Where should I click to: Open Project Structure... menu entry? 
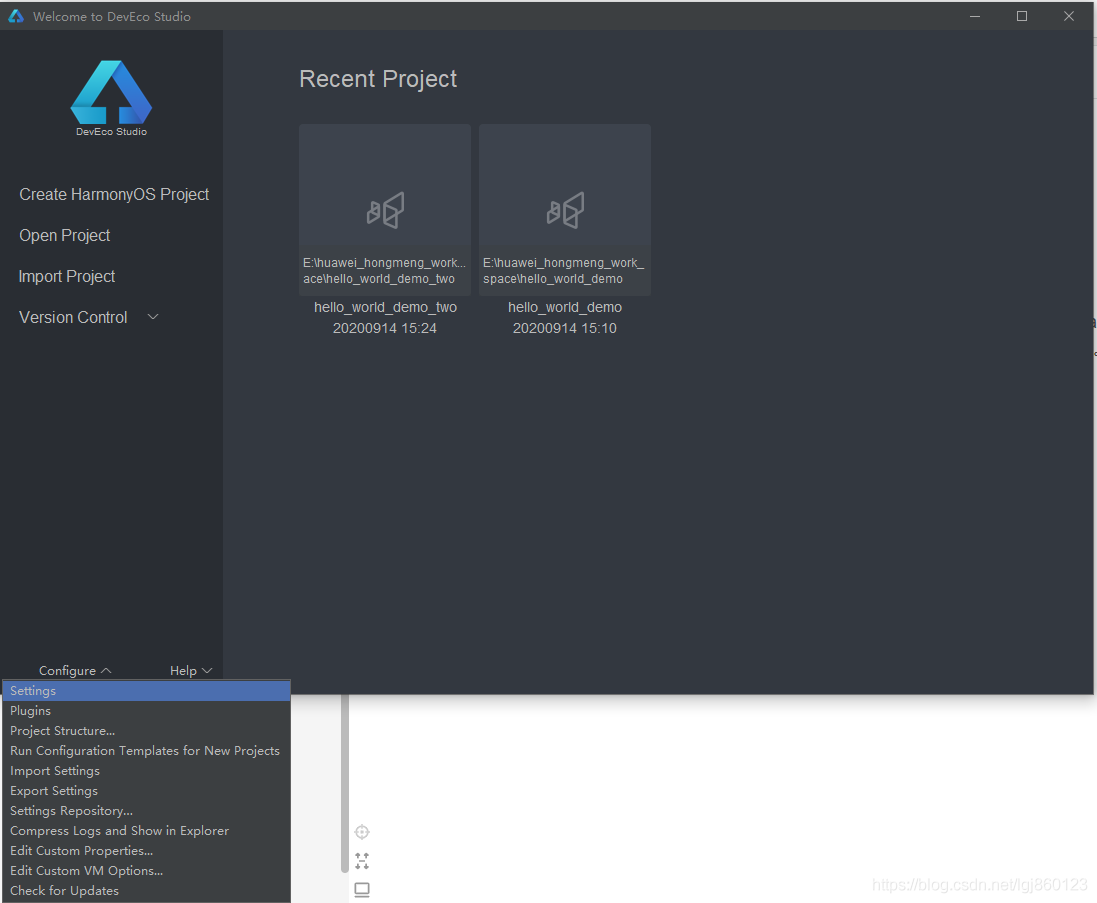[x=146, y=731]
